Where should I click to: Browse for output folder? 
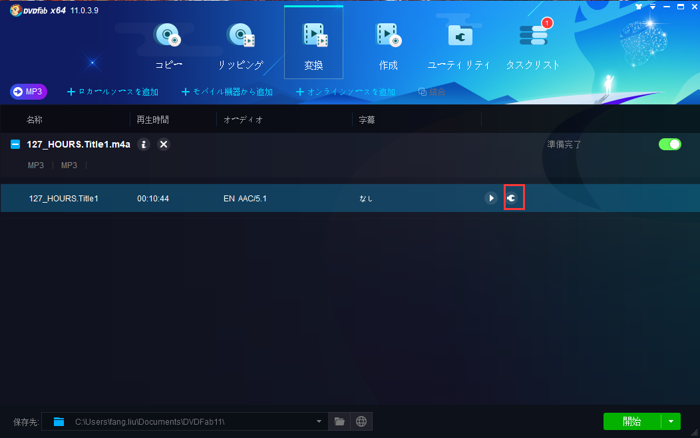point(339,421)
